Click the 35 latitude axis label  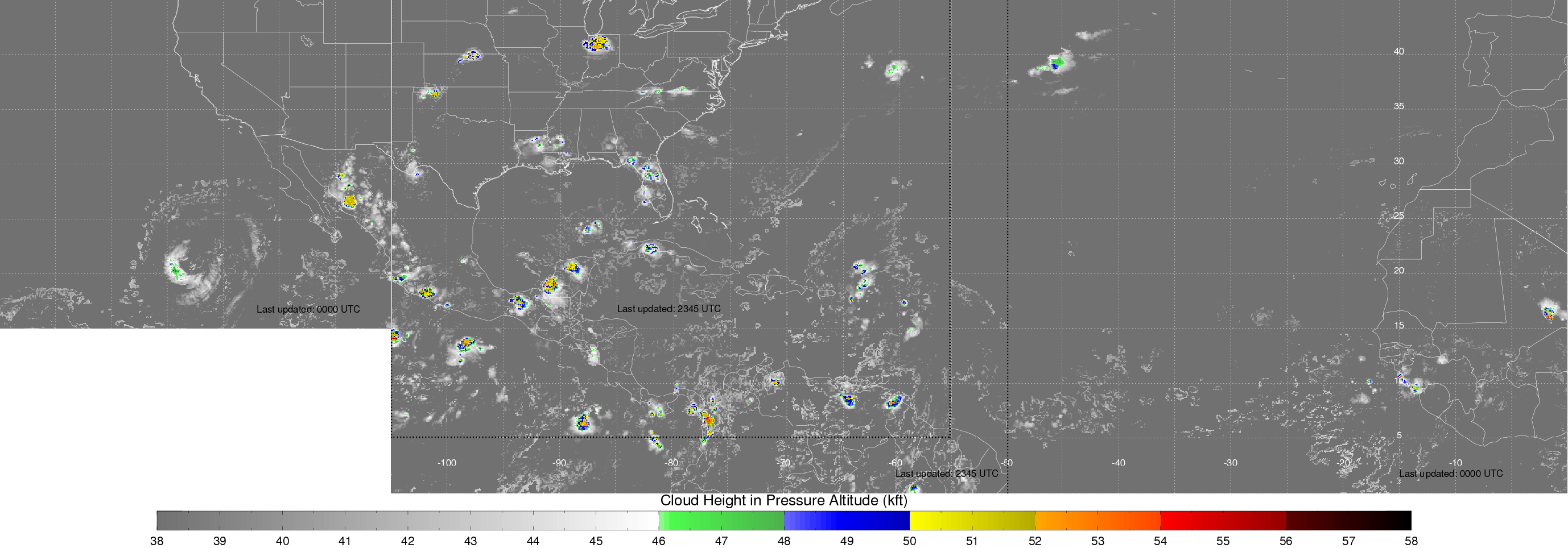coord(1399,106)
